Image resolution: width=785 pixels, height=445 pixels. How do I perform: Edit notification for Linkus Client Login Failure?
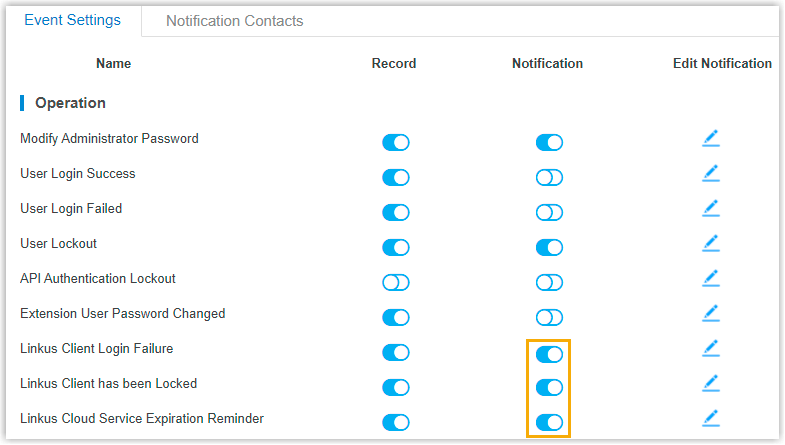710,349
